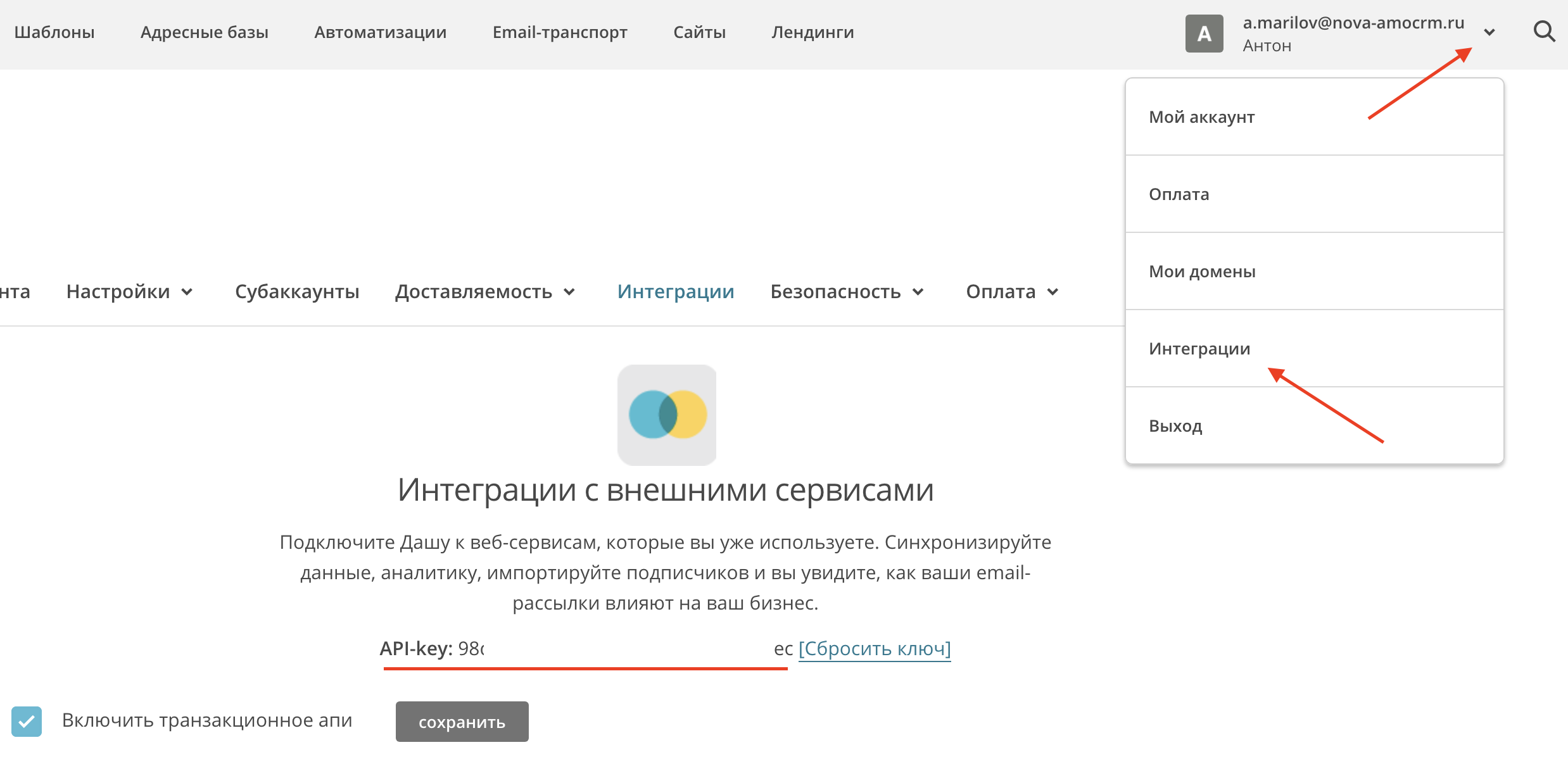1568x771 pixels.
Task: Switch to the Субаккаунты tab
Action: [296, 292]
